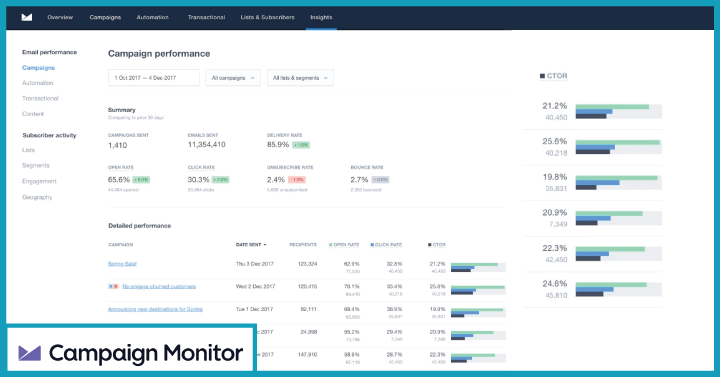
Task: Select Transactional in the left sidebar
Action: pos(40,98)
